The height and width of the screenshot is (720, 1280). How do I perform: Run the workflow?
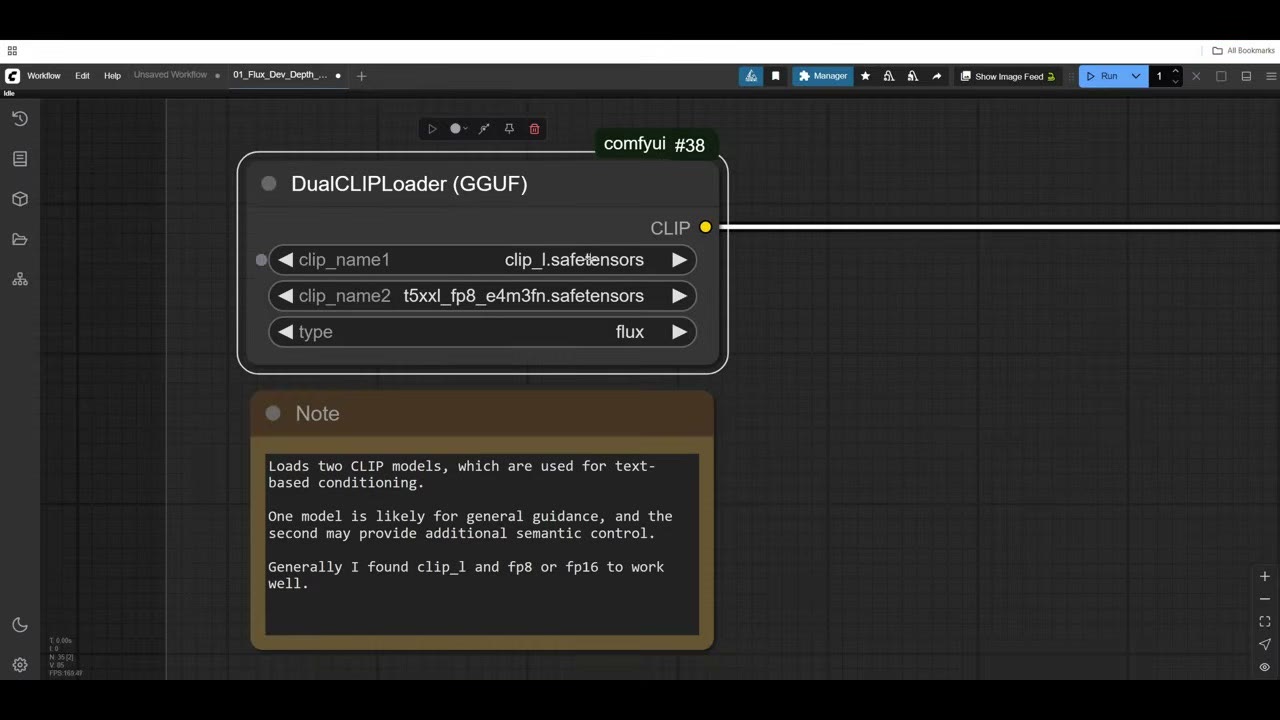coord(1103,76)
